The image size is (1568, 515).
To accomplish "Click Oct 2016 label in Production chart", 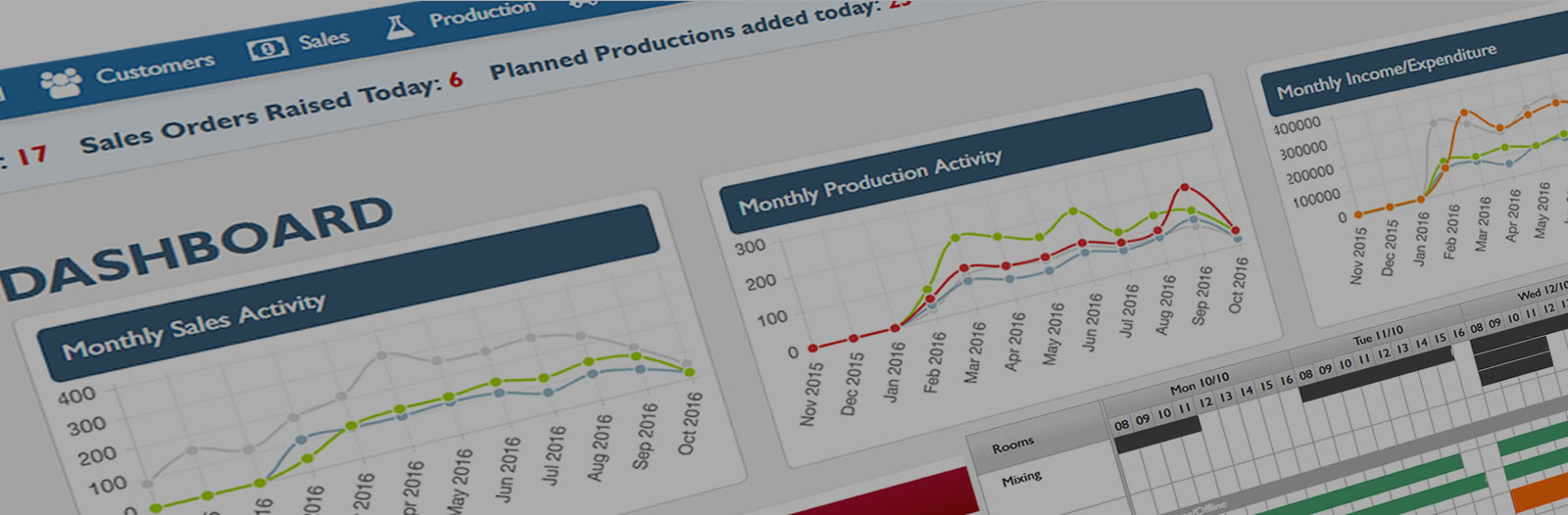I will [x=1238, y=285].
